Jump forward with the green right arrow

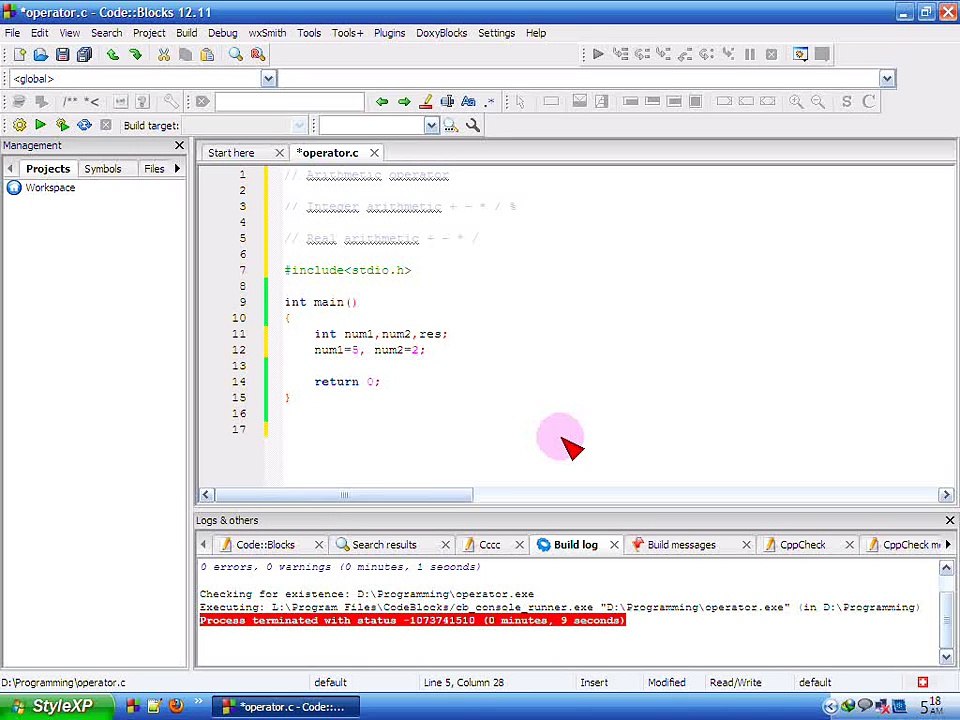tap(404, 102)
